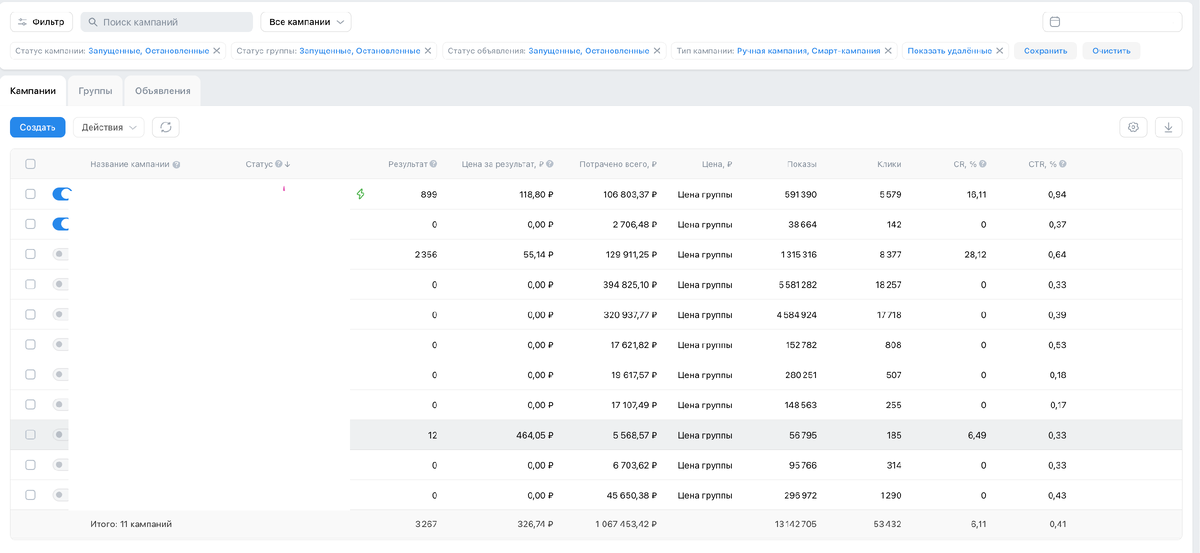The height and width of the screenshot is (553, 1200).
Task: Sort by the Клики column header
Action: click(889, 164)
